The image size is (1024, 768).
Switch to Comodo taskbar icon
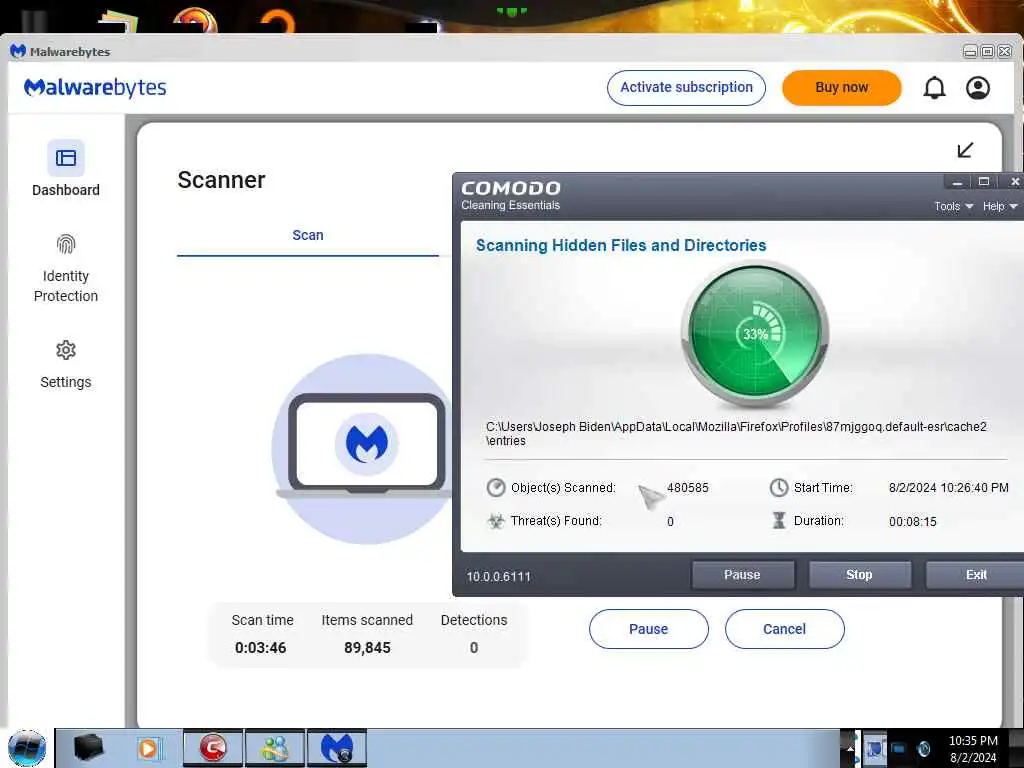coord(213,748)
